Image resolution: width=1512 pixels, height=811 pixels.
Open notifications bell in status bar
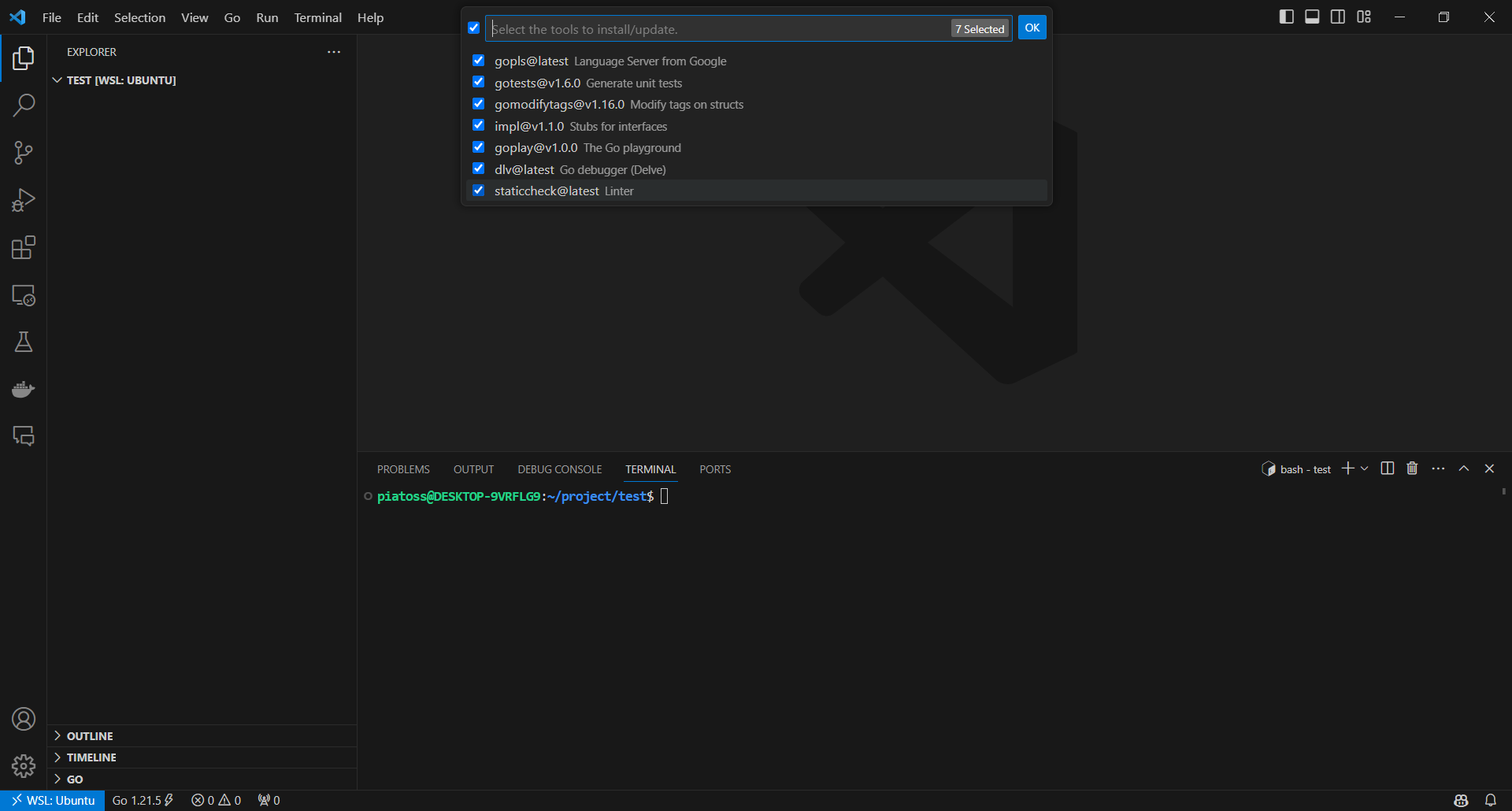pyautogui.click(x=1491, y=801)
